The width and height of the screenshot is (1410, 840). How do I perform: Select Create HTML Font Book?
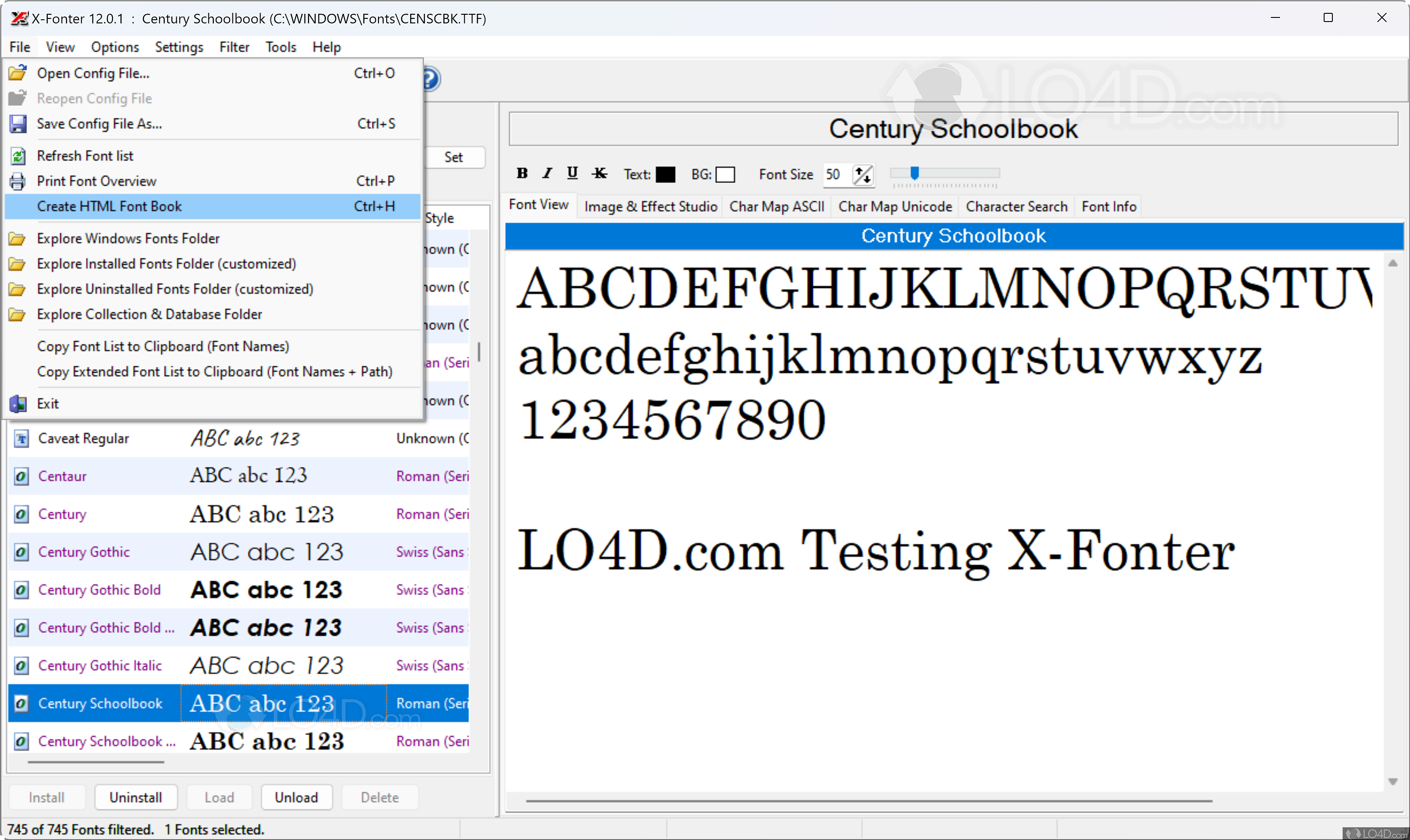click(x=109, y=206)
